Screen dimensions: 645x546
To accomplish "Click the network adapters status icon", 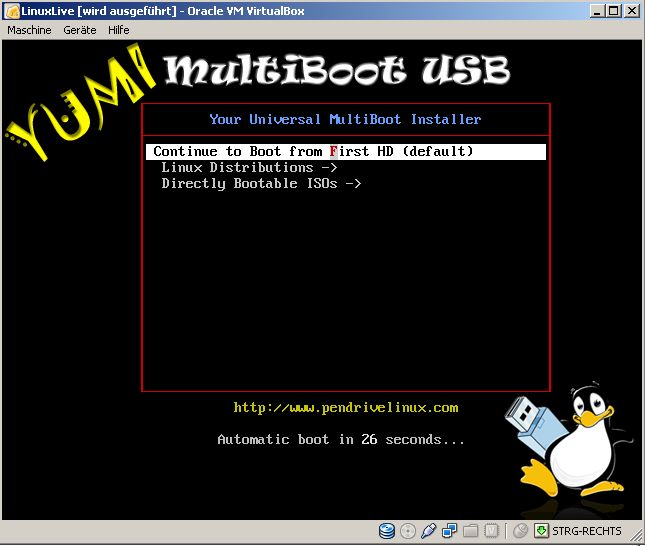I will pyautogui.click(x=449, y=531).
